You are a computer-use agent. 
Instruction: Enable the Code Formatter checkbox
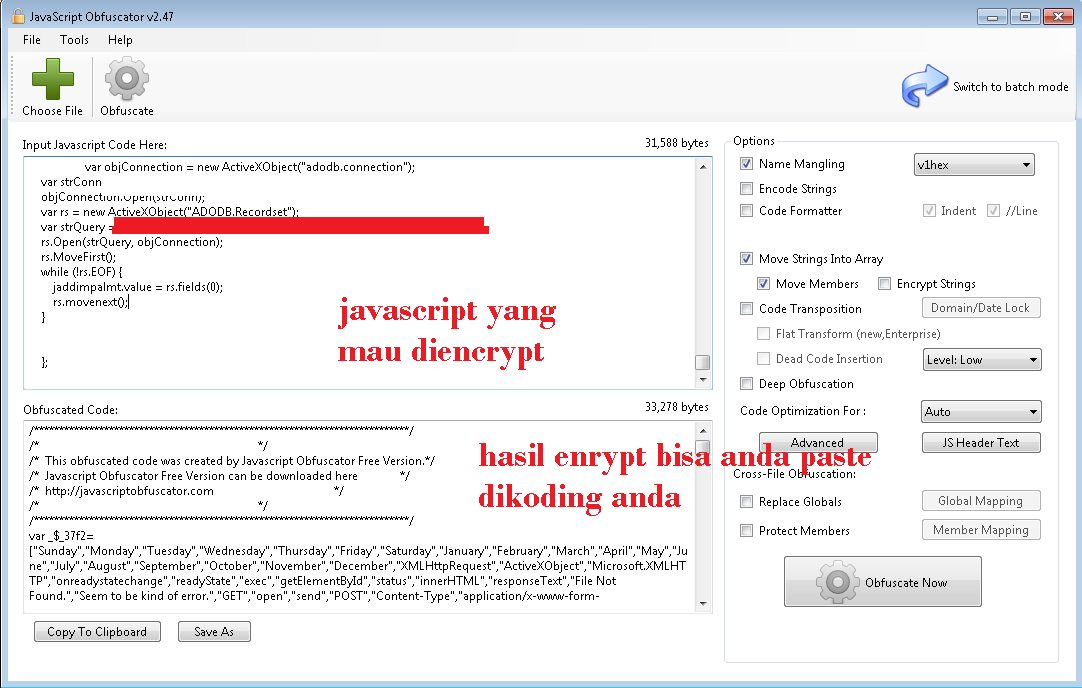pyautogui.click(x=746, y=210)
